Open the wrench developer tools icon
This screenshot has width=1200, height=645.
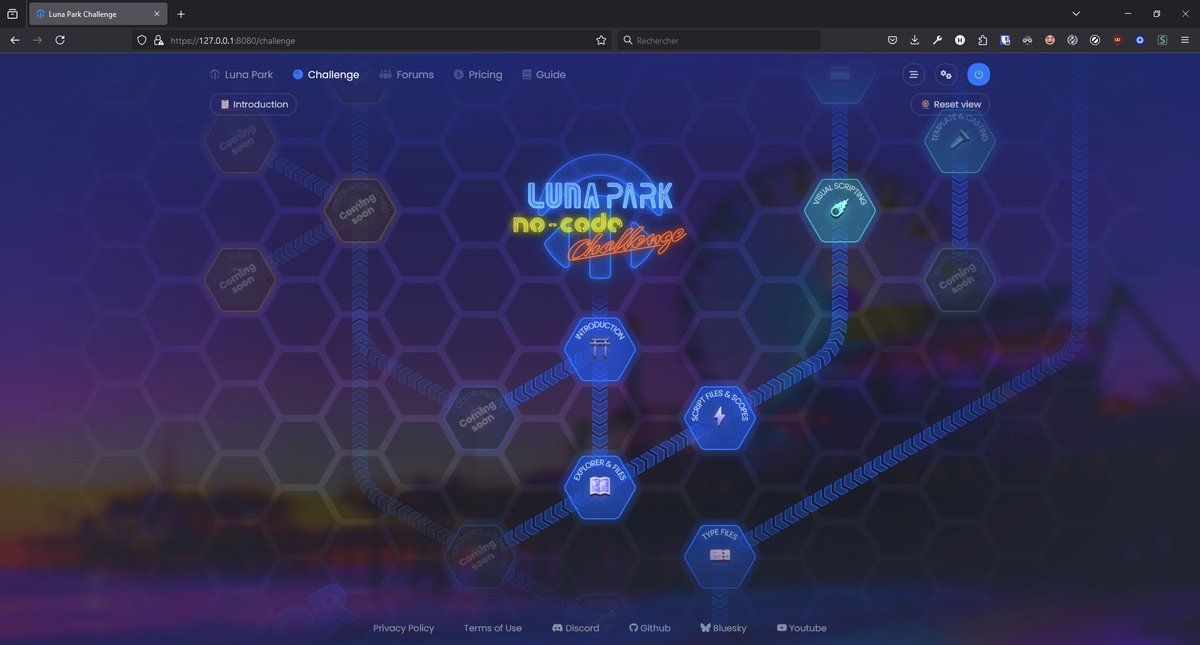(x=937, y=40)
